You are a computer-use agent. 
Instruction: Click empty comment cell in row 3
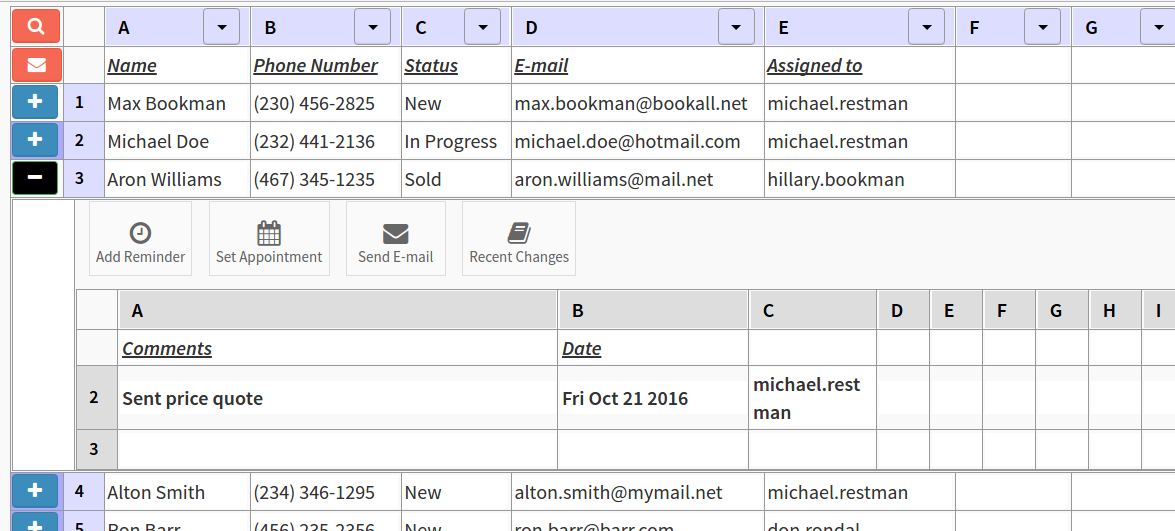click(x=337, y=450)
